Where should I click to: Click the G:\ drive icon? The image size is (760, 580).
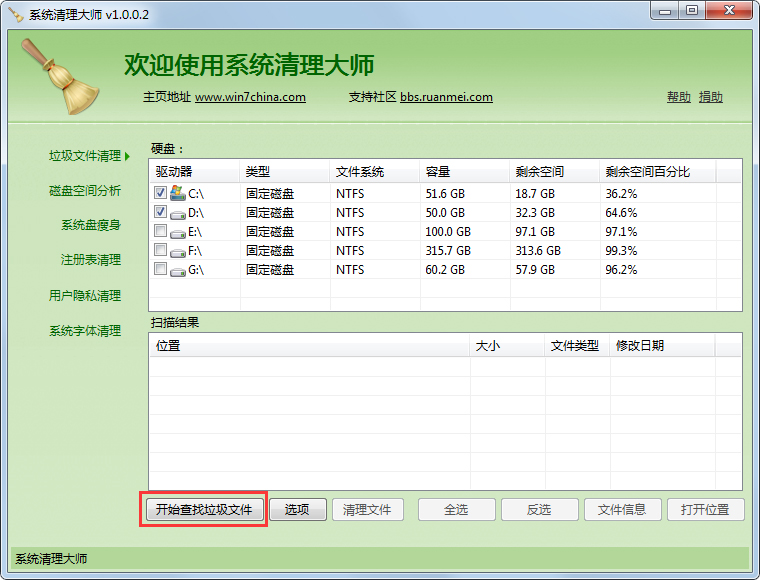(x=178, y=271)
